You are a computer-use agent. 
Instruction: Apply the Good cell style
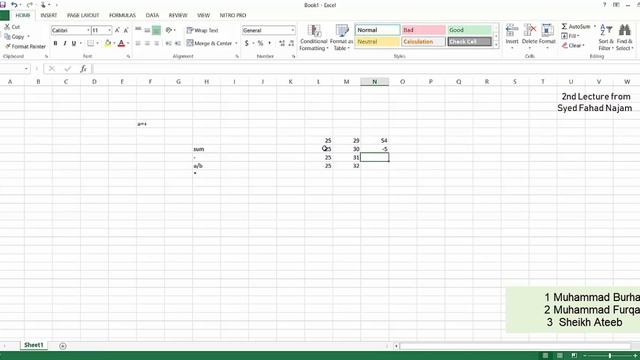coord(469,30)
